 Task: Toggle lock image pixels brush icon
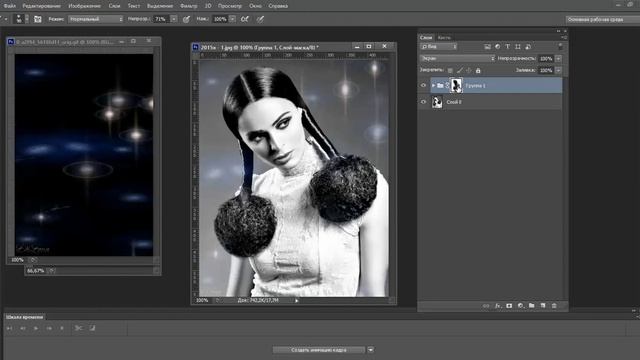460,71
